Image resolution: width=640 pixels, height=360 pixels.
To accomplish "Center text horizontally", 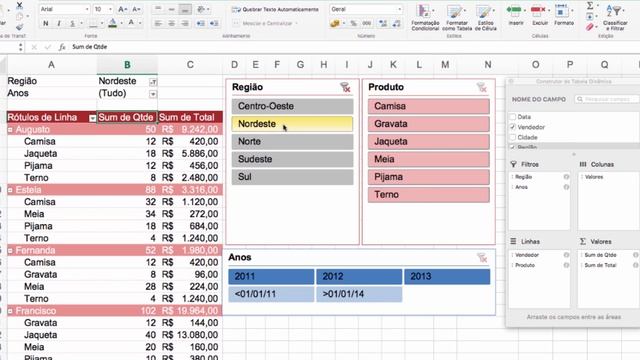I will point(172,24).
